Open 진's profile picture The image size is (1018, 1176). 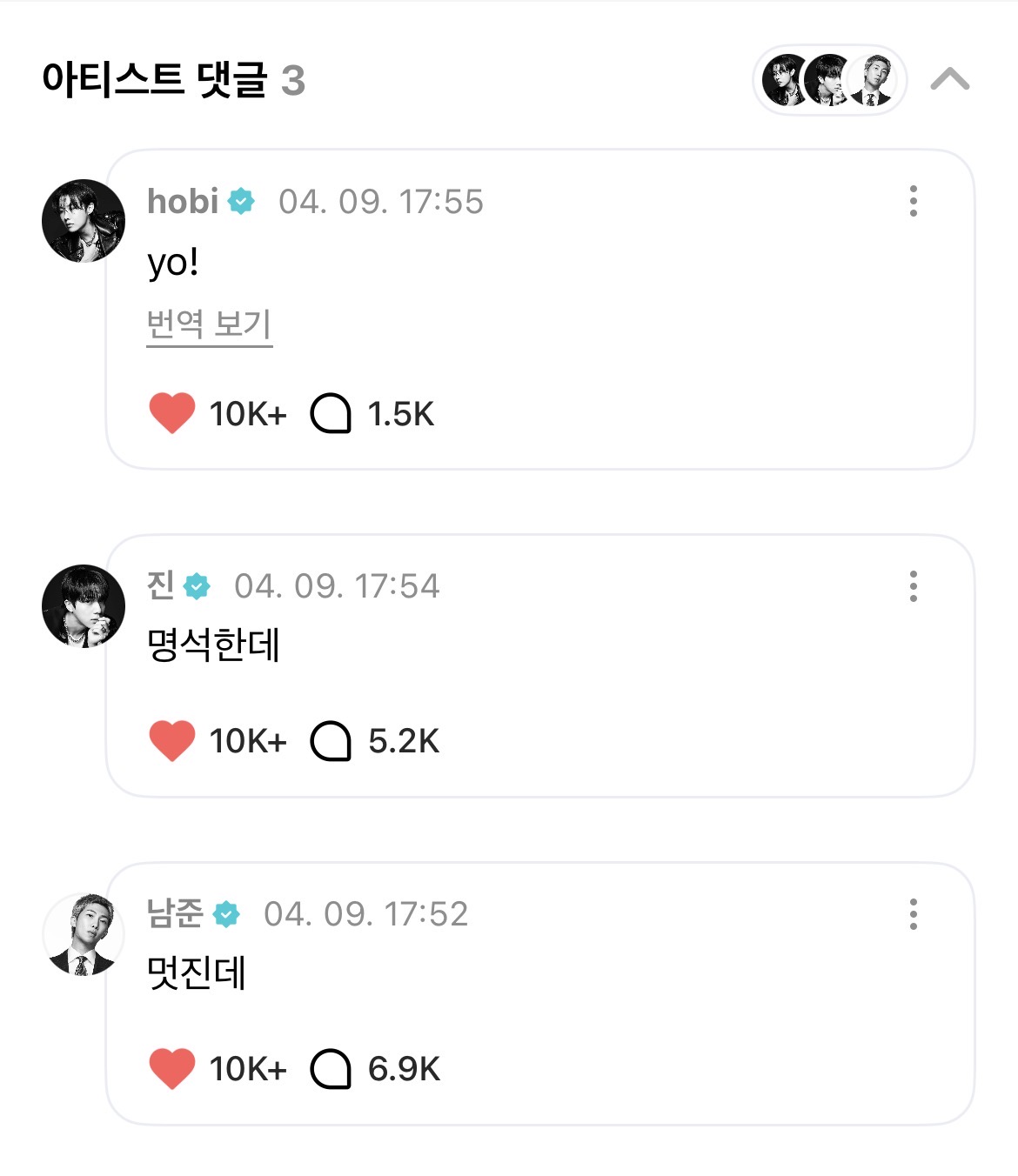[x=84, y=606]
